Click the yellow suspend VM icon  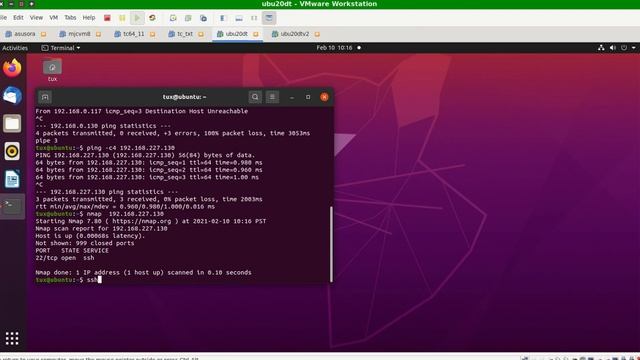point(122,18)
